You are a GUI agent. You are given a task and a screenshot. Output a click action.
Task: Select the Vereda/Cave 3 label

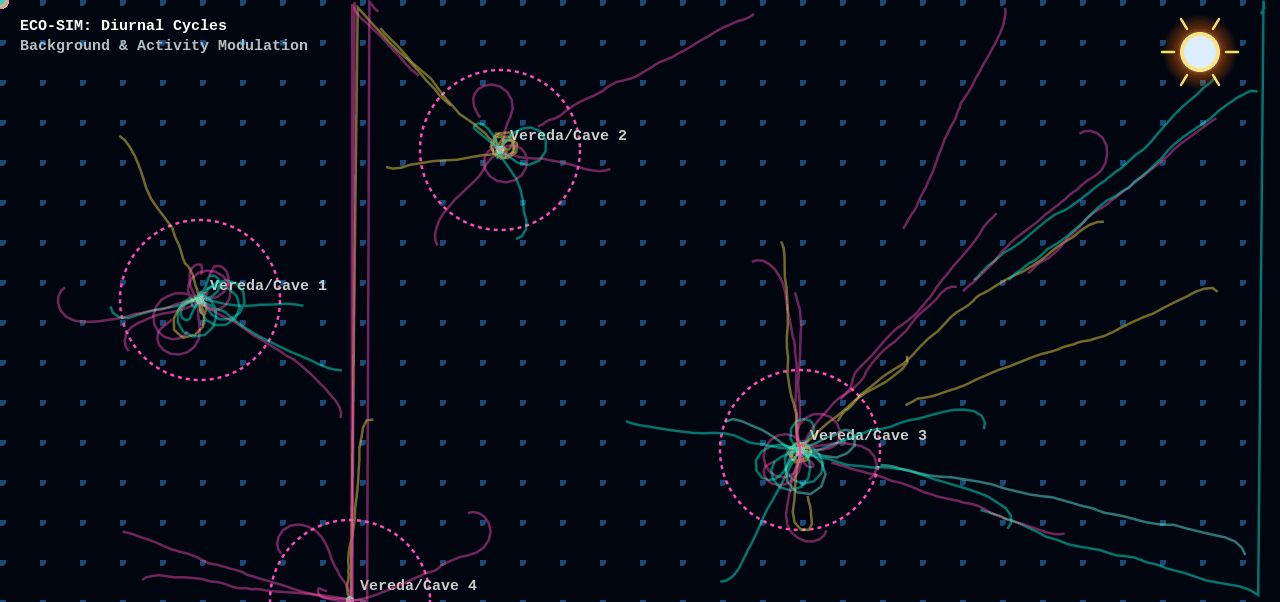868,436
